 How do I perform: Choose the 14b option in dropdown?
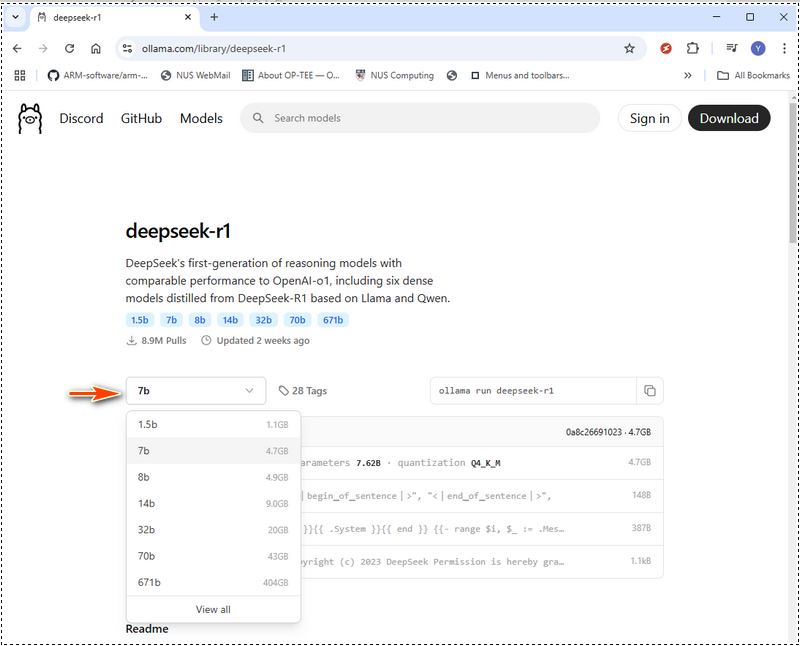tap(213, 504)
